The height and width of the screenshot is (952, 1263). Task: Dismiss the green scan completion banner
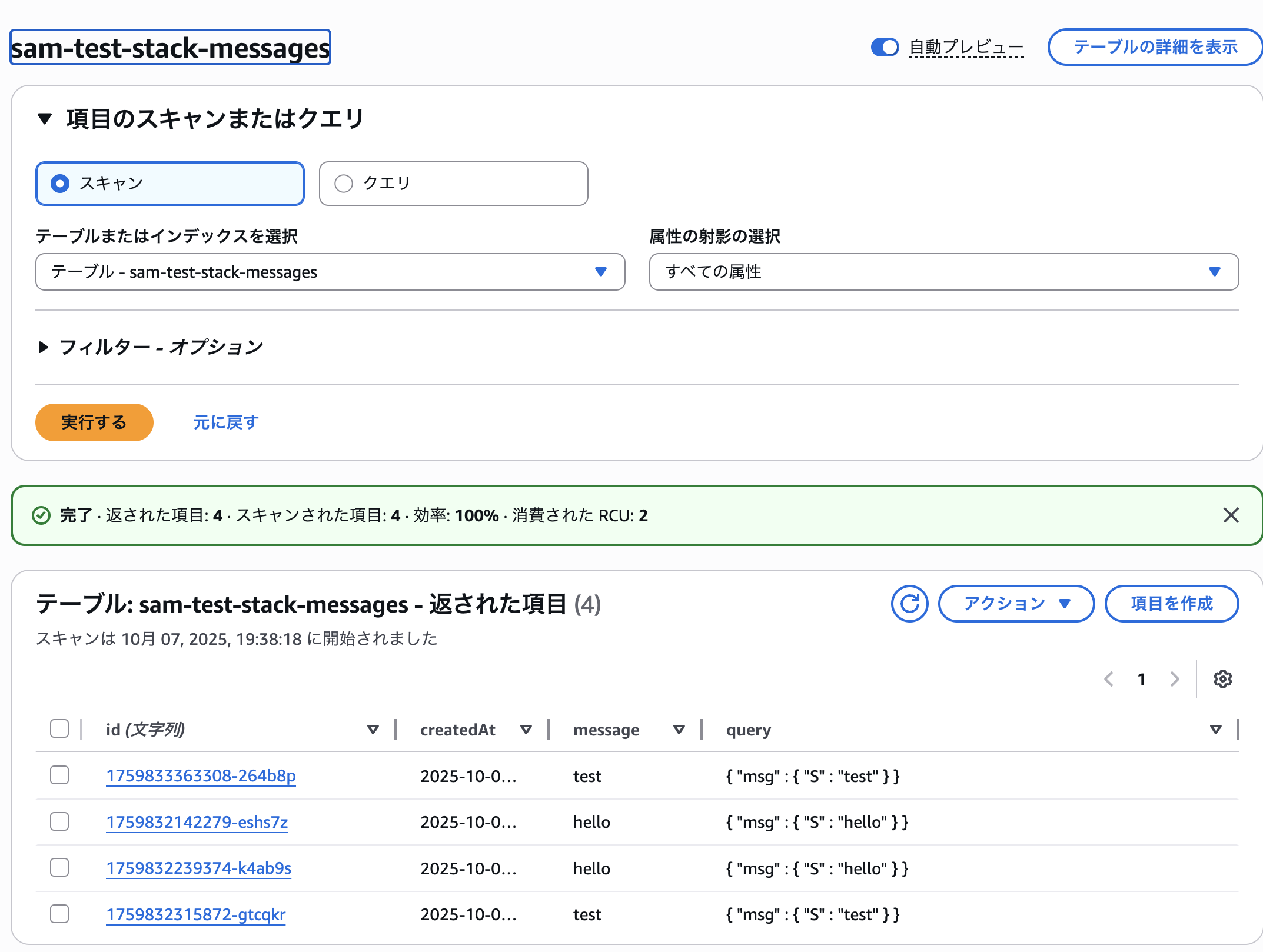tap(1230, 515)
